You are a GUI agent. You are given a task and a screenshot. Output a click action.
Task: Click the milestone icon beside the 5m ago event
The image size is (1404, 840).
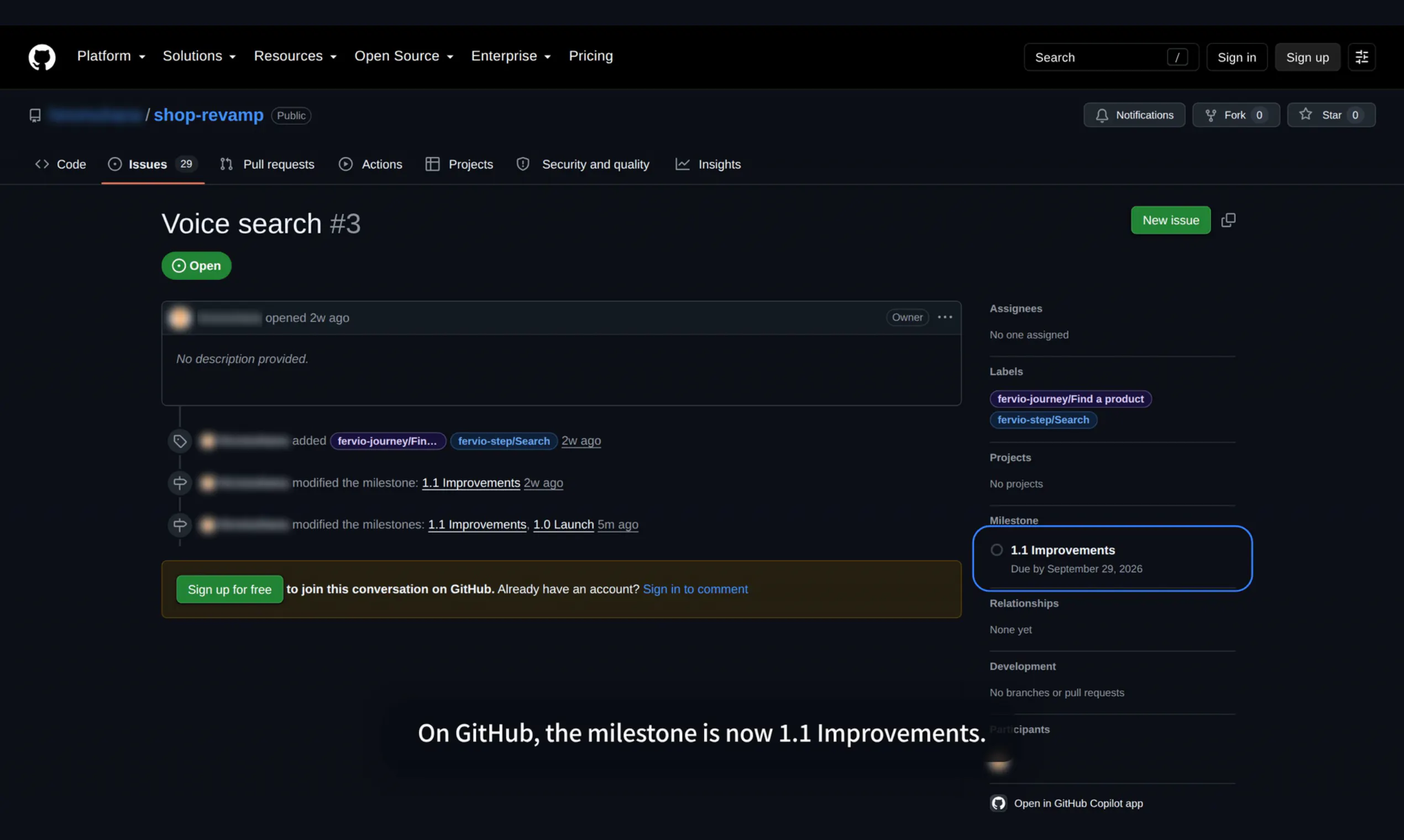[180, 524]
